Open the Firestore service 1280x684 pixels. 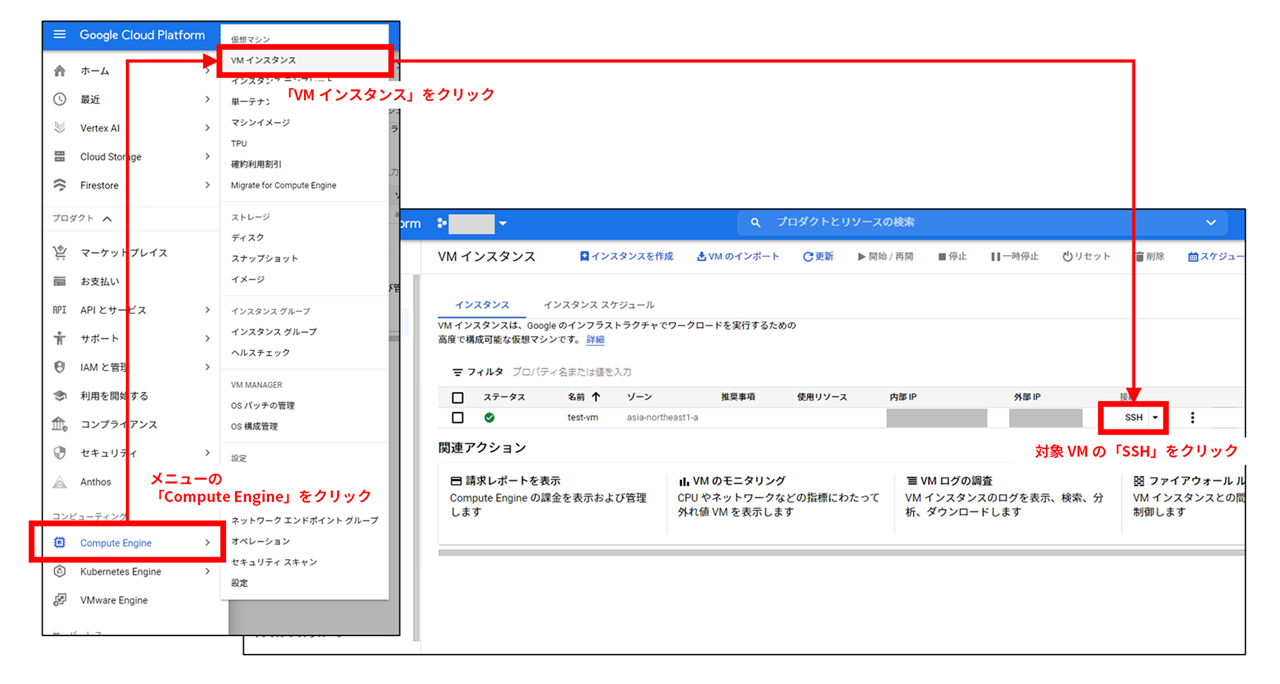[x=98, y=185]
